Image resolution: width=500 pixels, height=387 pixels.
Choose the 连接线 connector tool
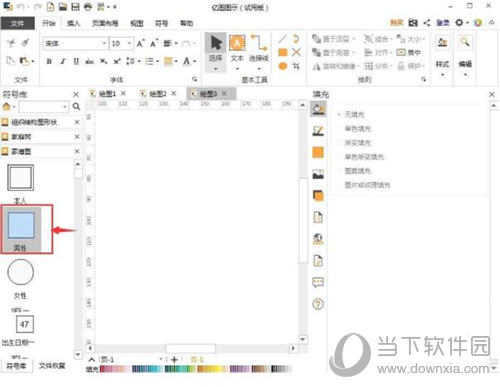259,52
